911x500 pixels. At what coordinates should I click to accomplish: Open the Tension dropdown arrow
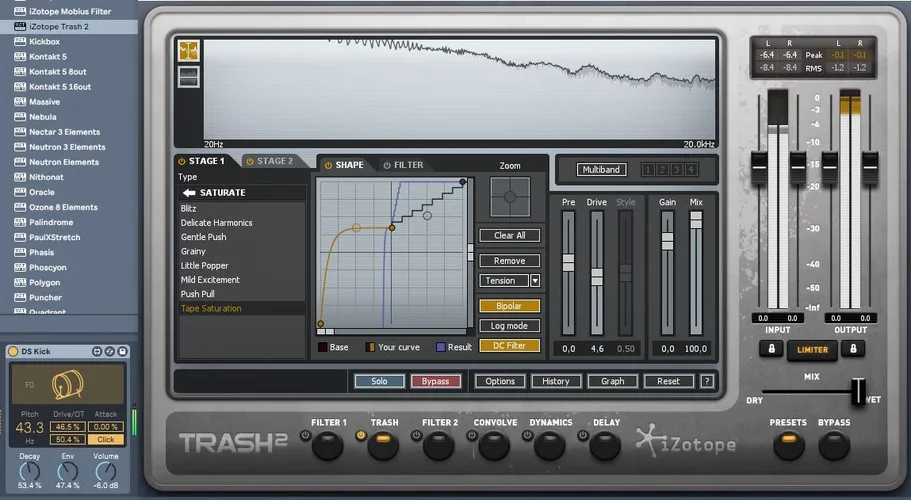(x=535, y=281)
